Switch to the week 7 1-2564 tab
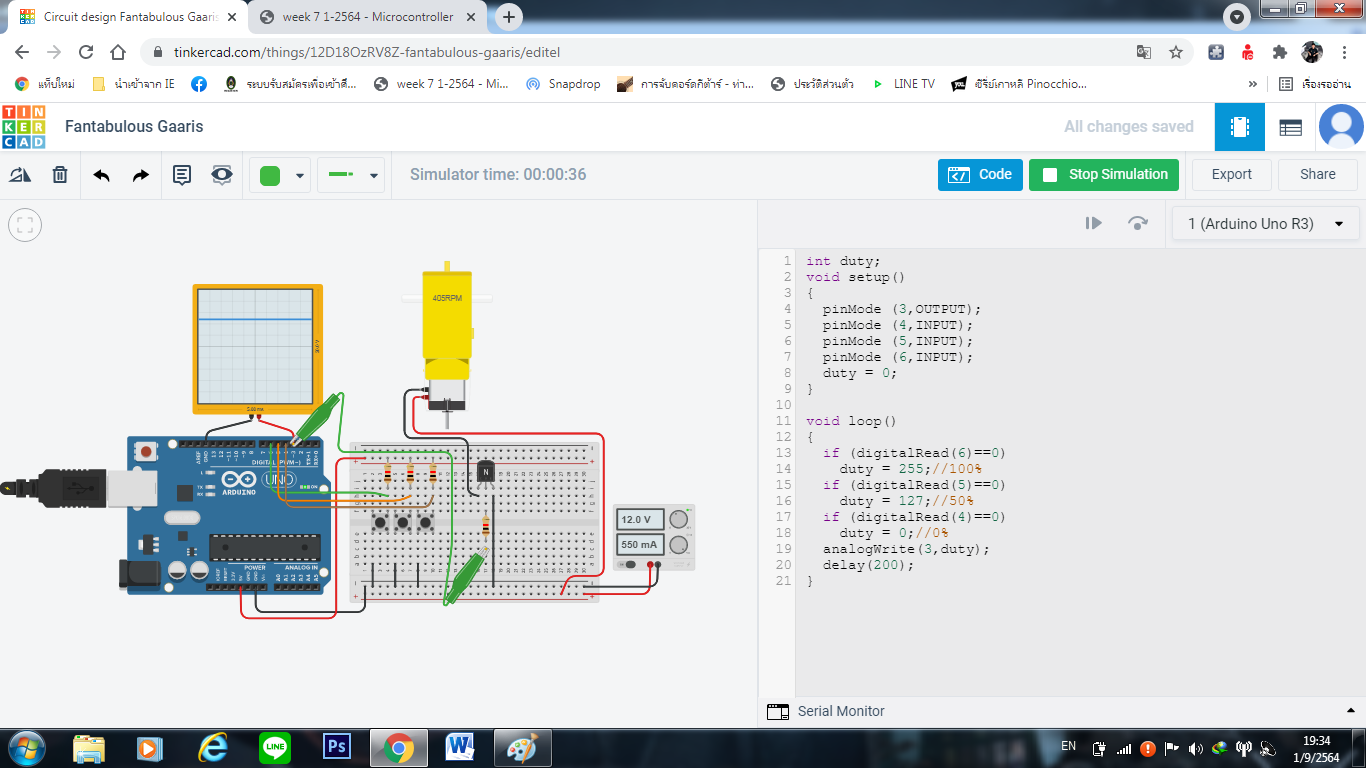The image size is (1366, 768). (368, 17)
